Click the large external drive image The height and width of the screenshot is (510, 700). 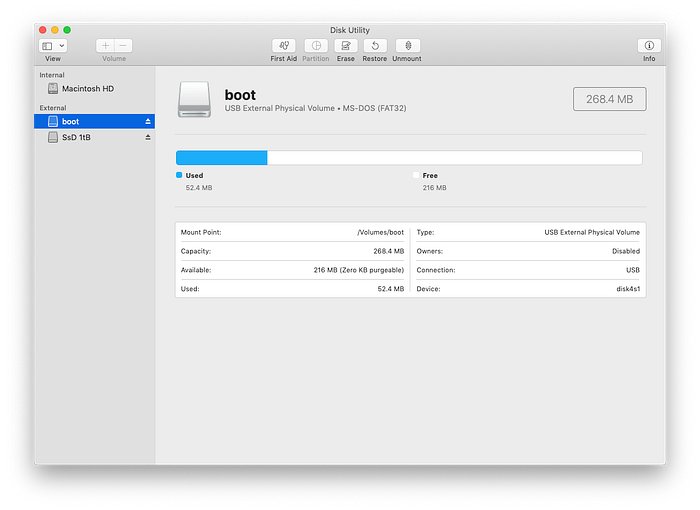tap(194, 100)
